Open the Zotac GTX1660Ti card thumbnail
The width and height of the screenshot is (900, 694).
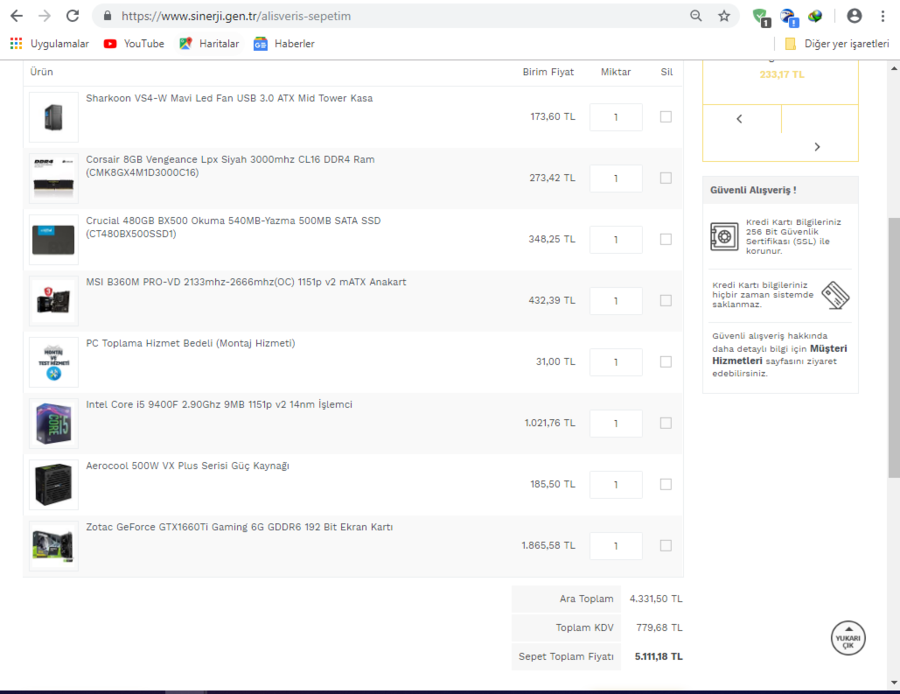53,546
